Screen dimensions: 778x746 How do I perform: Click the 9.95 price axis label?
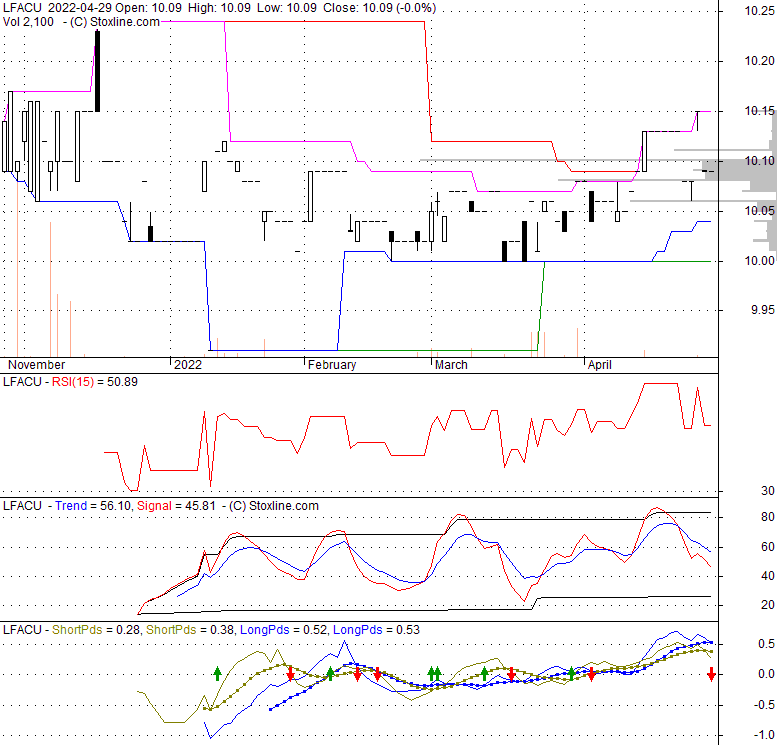[x=763, y=310]
